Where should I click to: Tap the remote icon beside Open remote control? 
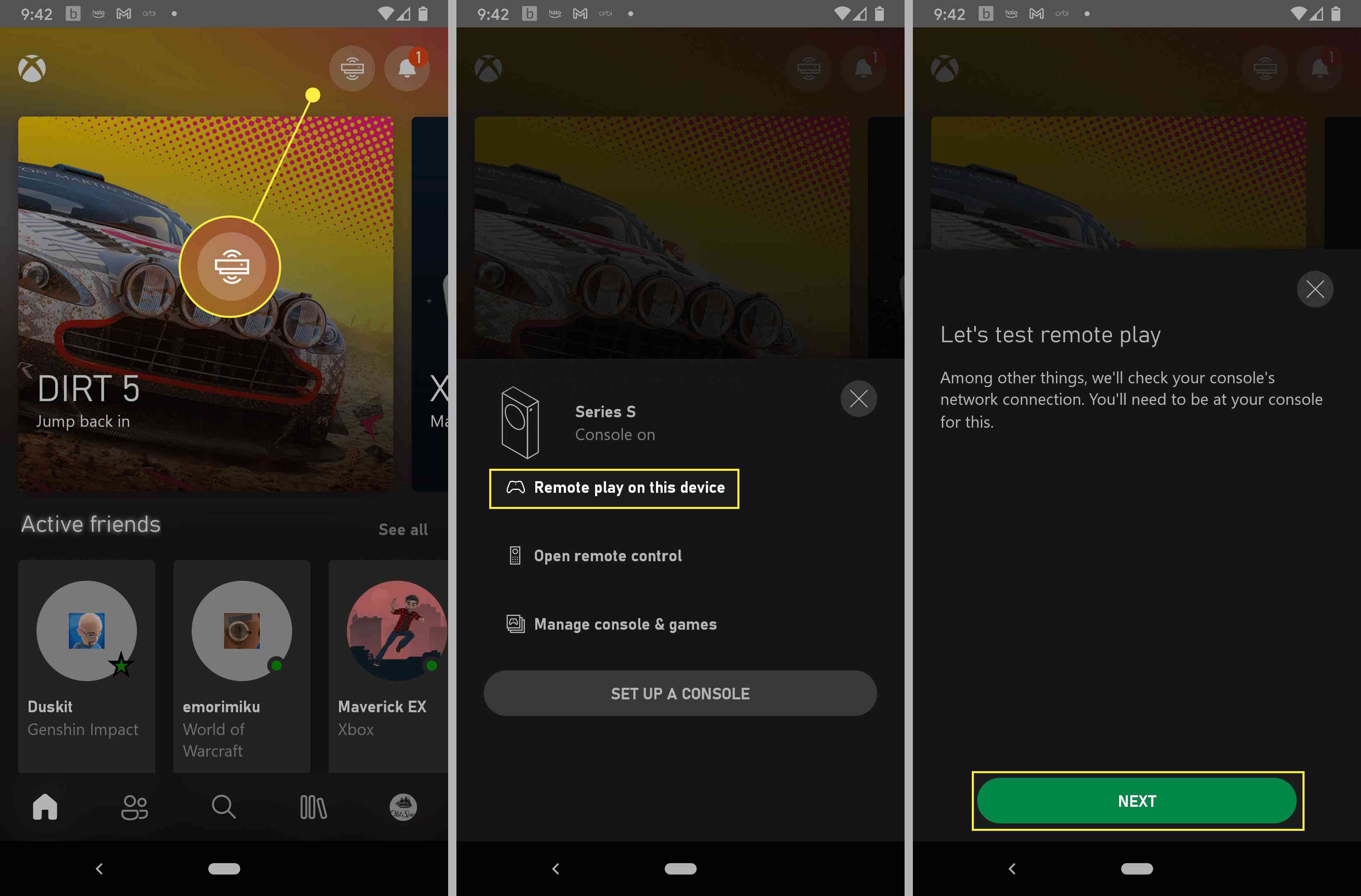(515, 556)
